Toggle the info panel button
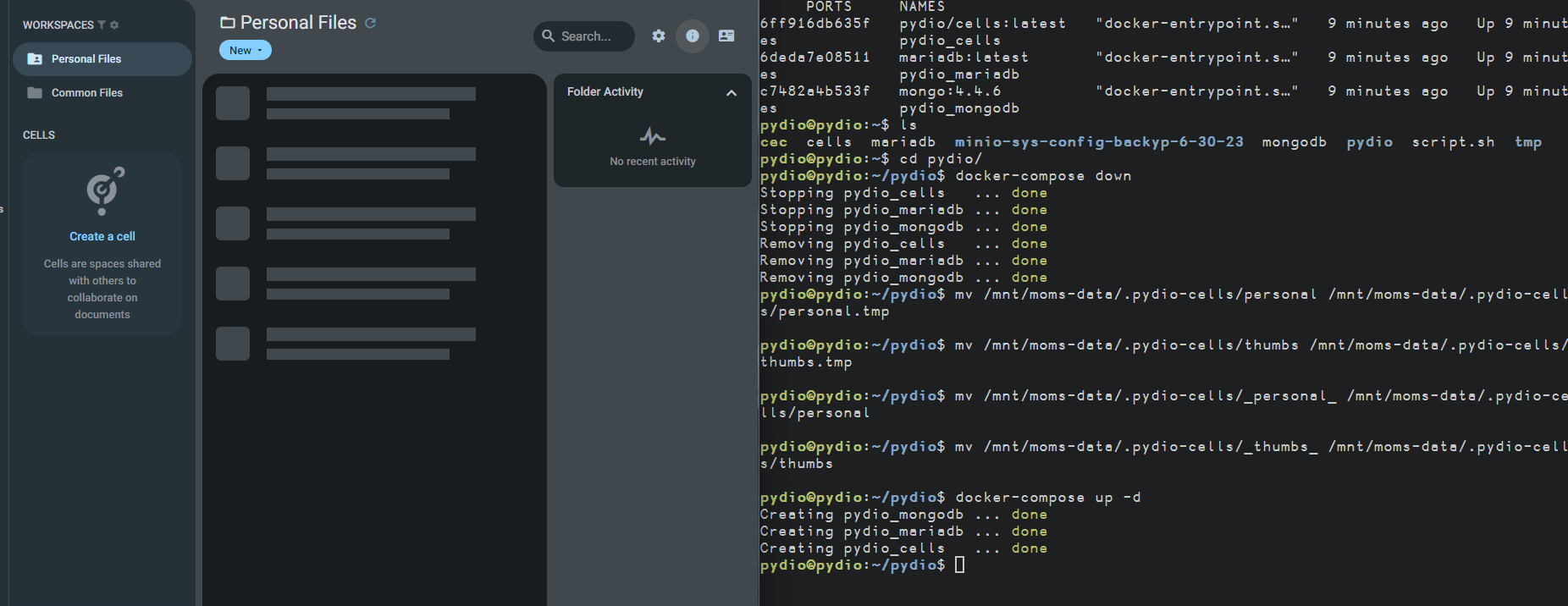Screen dimensions: 1568x606 click(693, 36)
